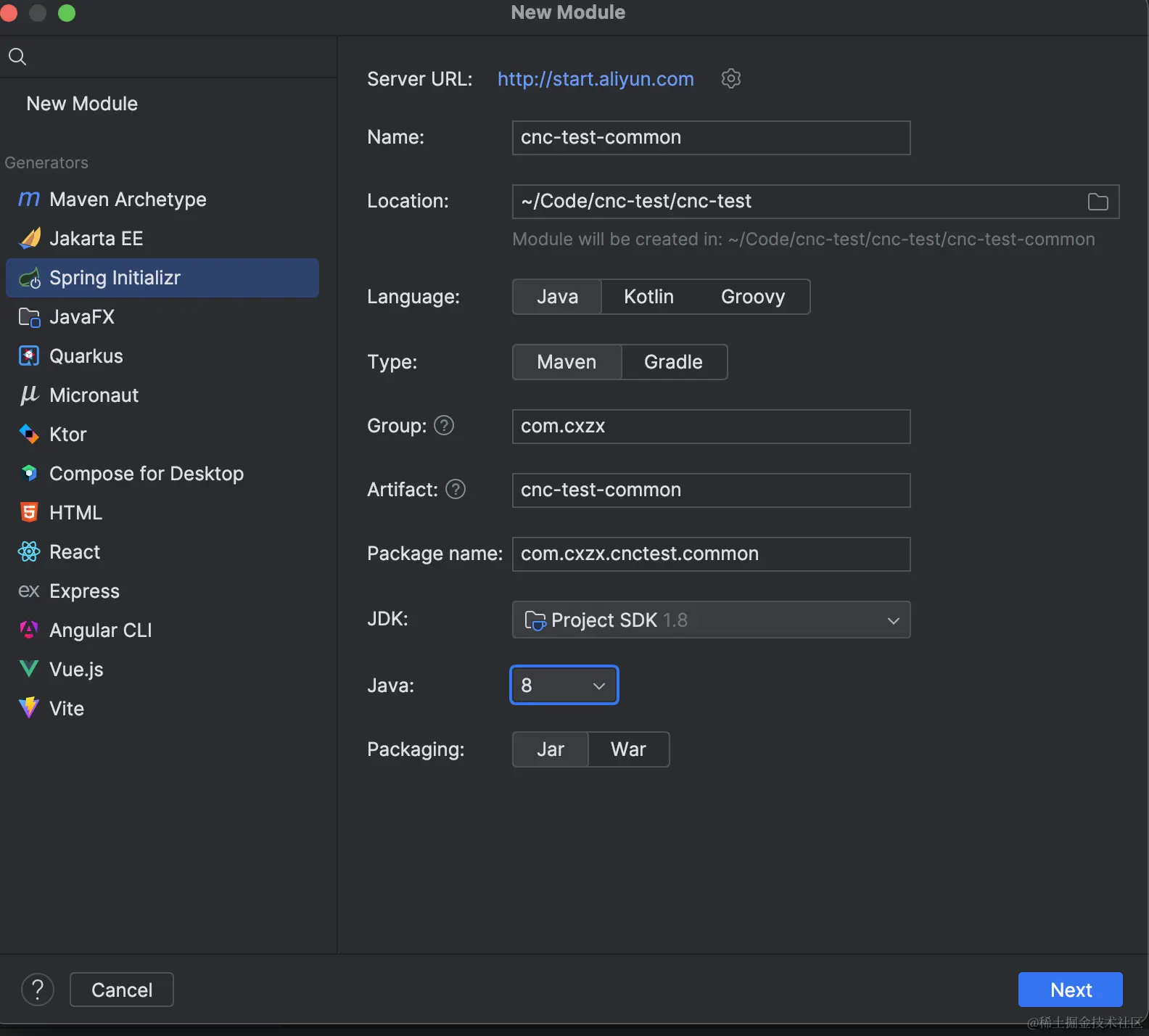1149x1036 pixels.
Task: Click the JavaFX folder icon
Action: [29, 317]
